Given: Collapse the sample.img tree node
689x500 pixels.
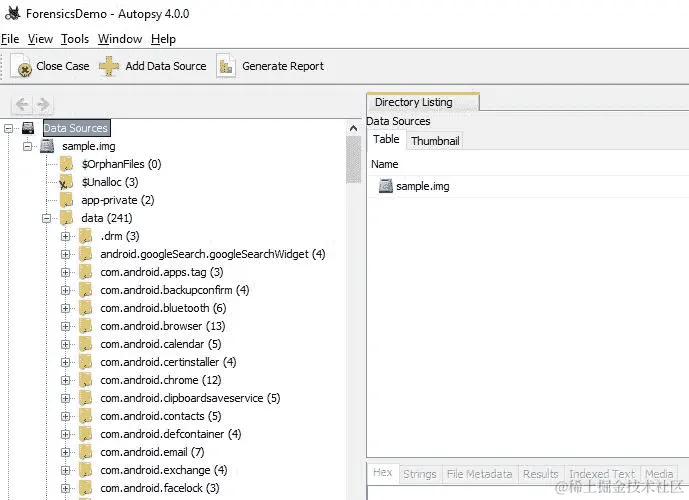Looking at the screenshot, I should [x=27, y=146].
